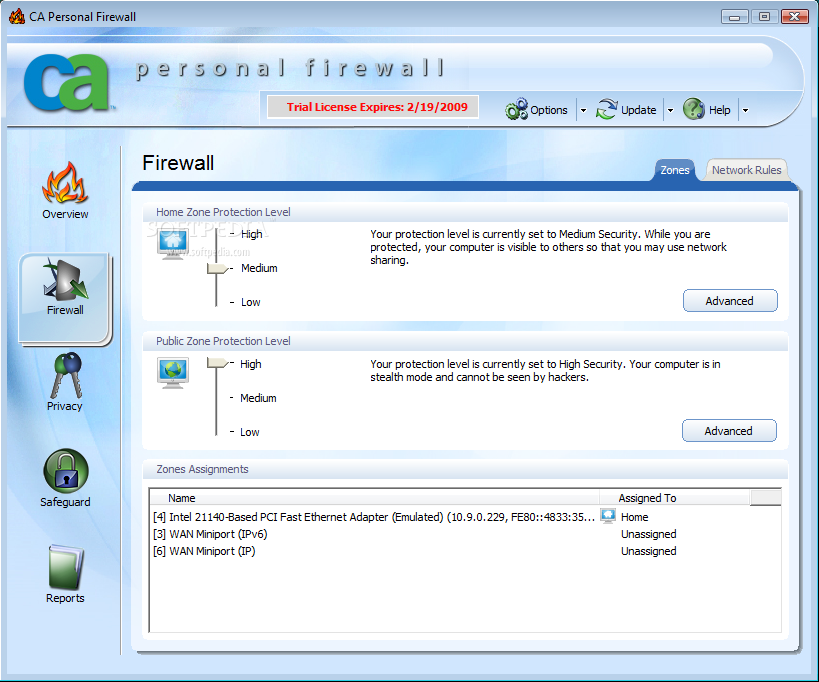Set Public Zone protection to Medium
The image size is (819, 682).
[x=258, y=398]
